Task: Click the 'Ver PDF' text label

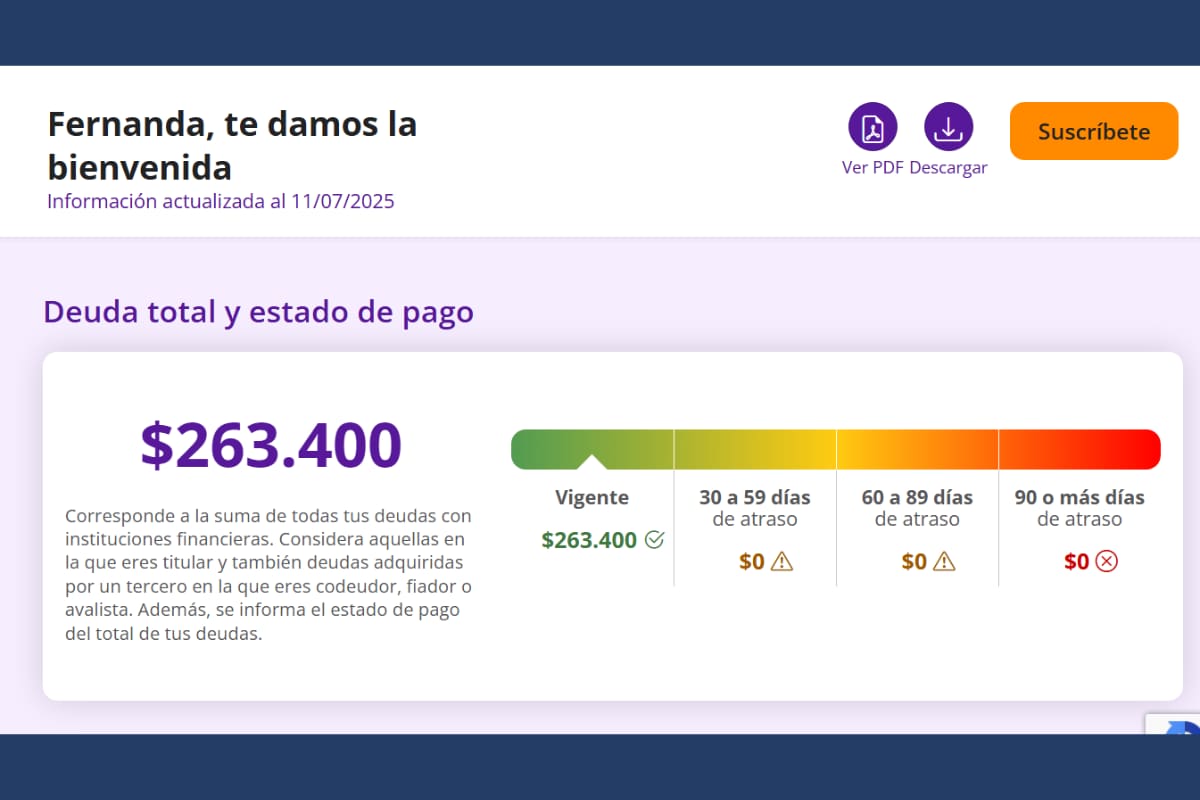Action: [x=873, y=168]
